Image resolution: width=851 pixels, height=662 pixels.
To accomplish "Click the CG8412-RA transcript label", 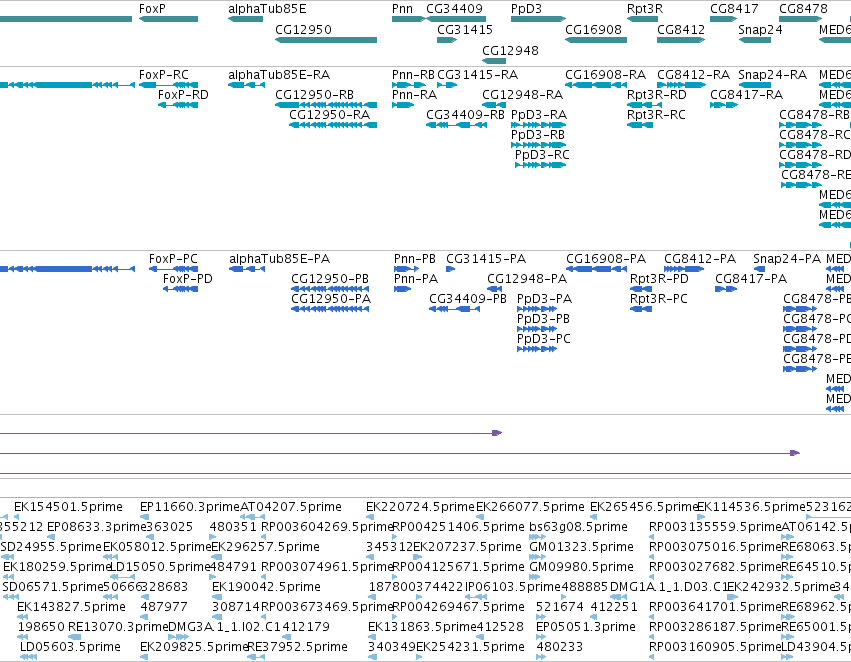I will pos(693,75).
